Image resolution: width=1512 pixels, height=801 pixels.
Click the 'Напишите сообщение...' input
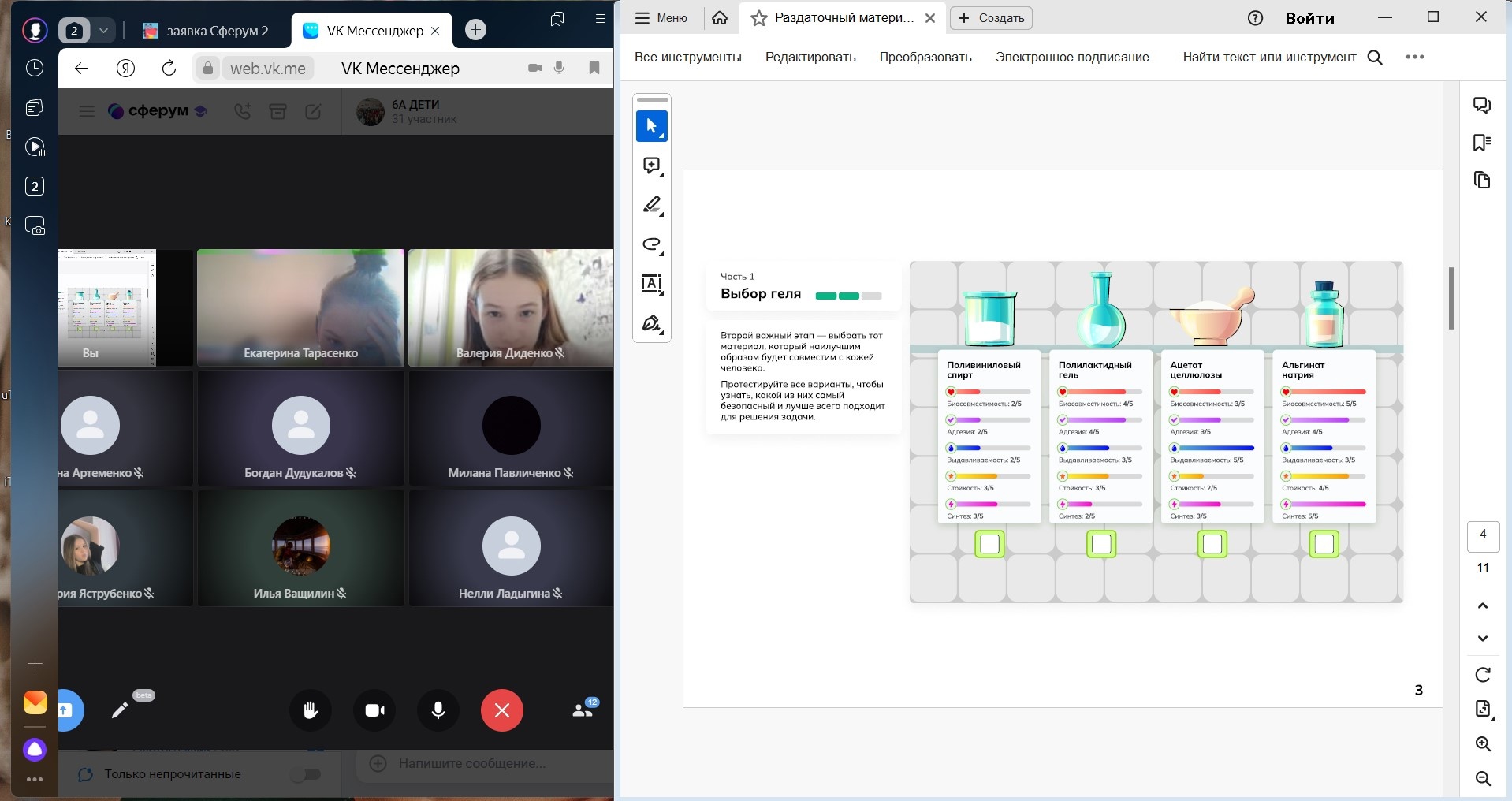tap(471, 763)
